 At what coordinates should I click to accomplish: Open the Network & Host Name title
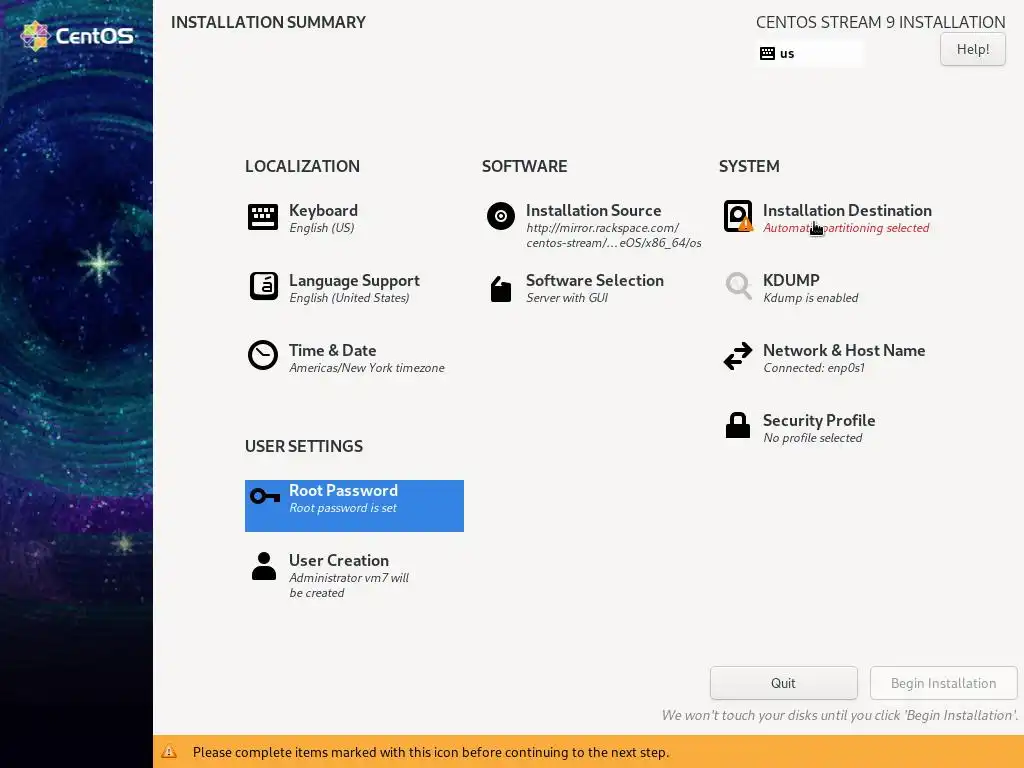point(844,350)
